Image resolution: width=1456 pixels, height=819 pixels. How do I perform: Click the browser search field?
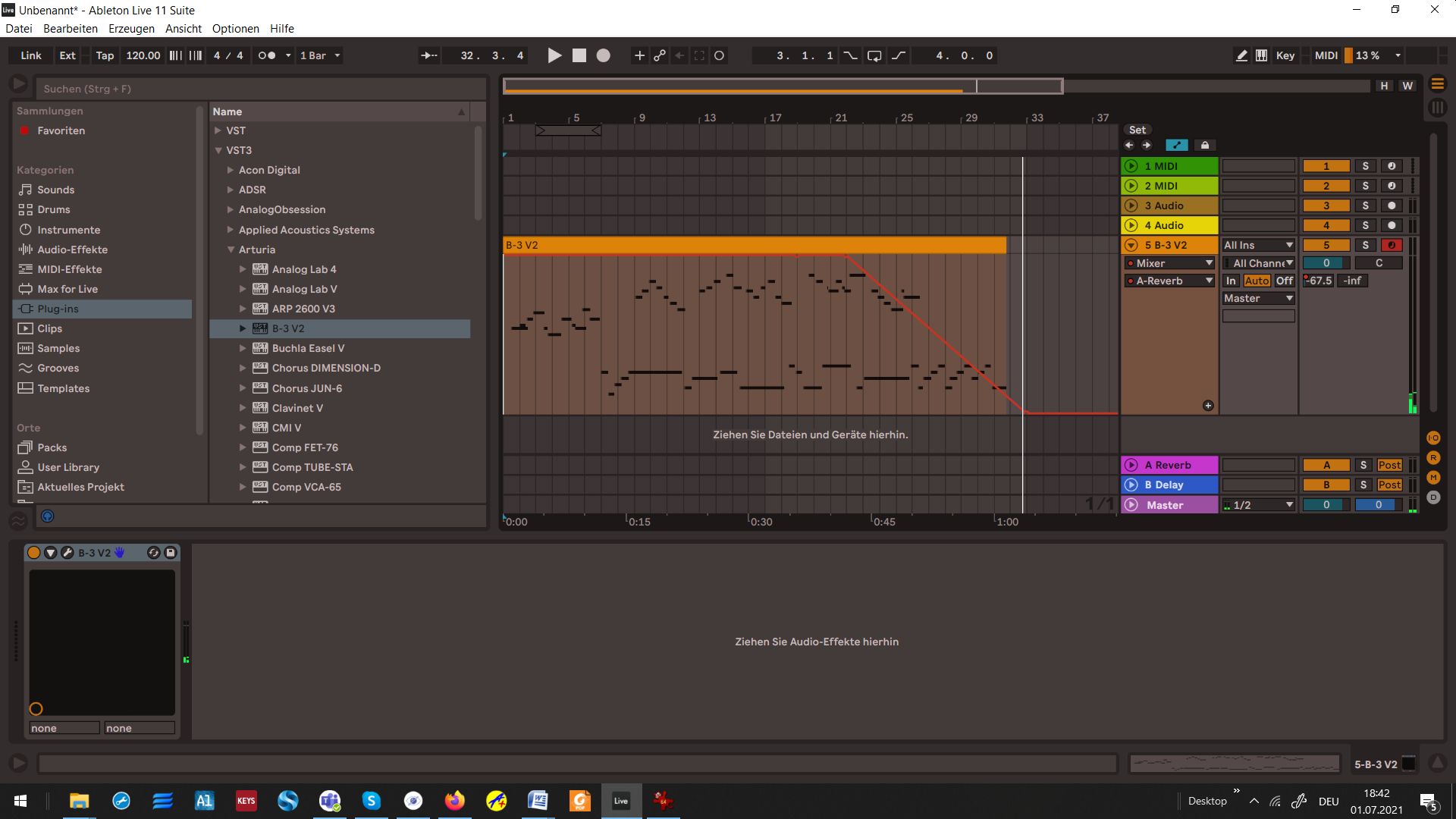click(x=261, y=89)
